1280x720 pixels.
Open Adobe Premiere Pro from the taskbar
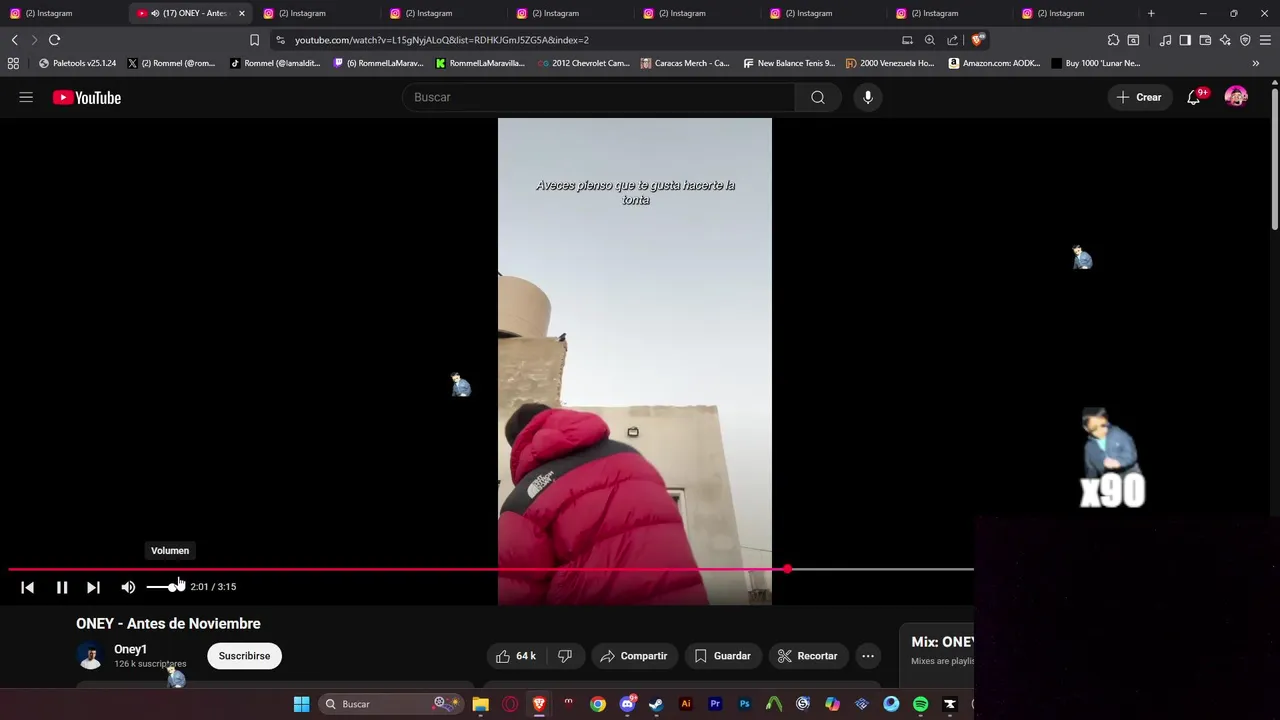[x=715, y=704]
